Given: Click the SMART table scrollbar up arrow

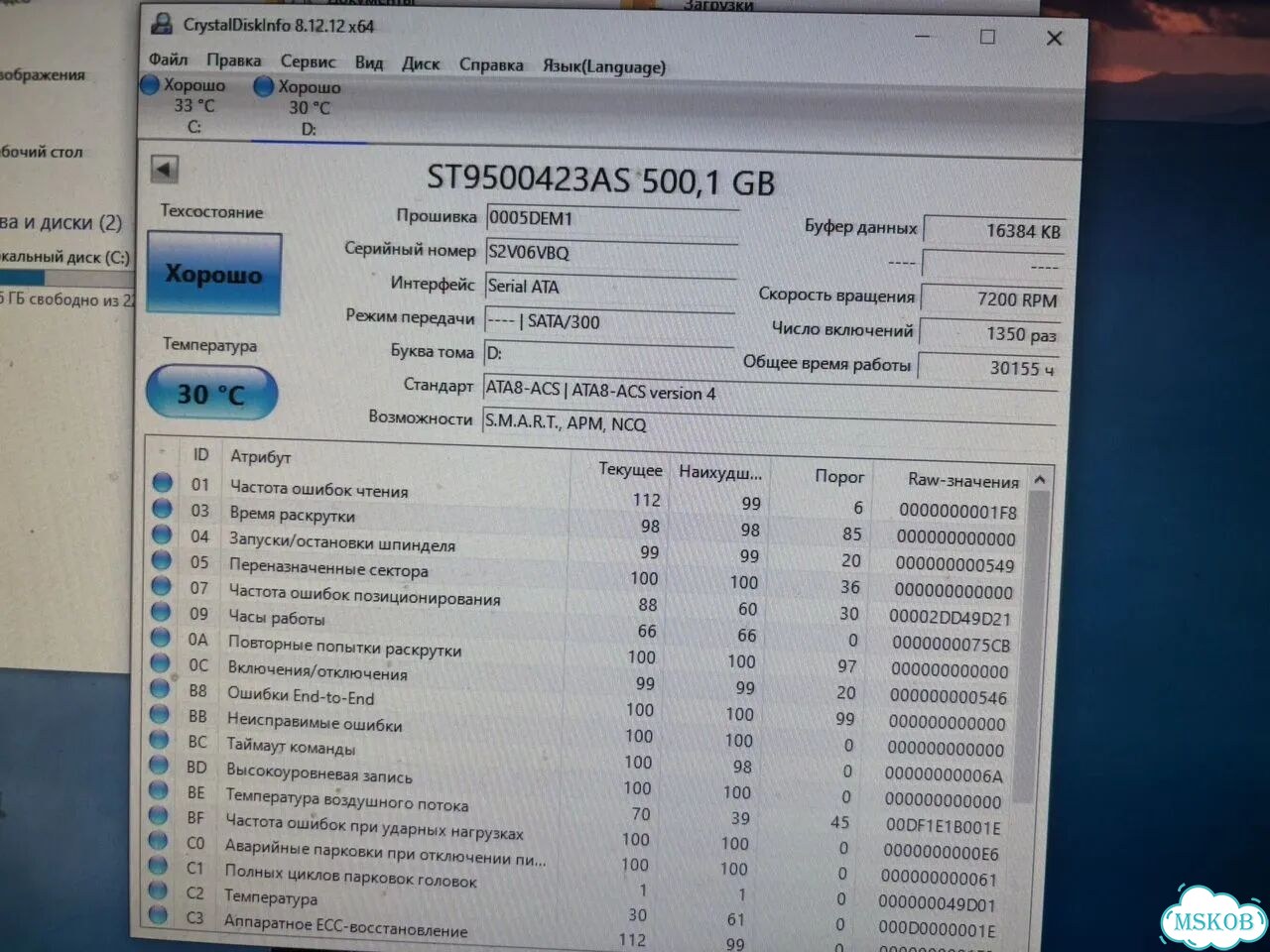Looking at the screenshot, I should coord(1039,480).
